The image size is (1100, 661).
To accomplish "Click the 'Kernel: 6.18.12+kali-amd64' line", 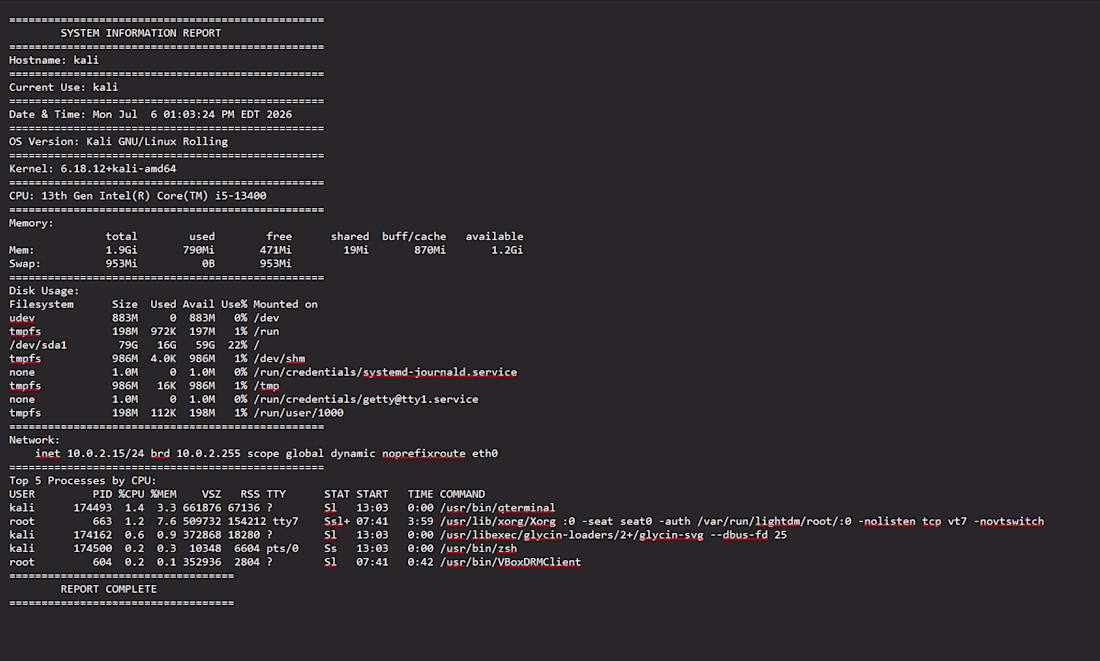I will click(x=93, y=168).
